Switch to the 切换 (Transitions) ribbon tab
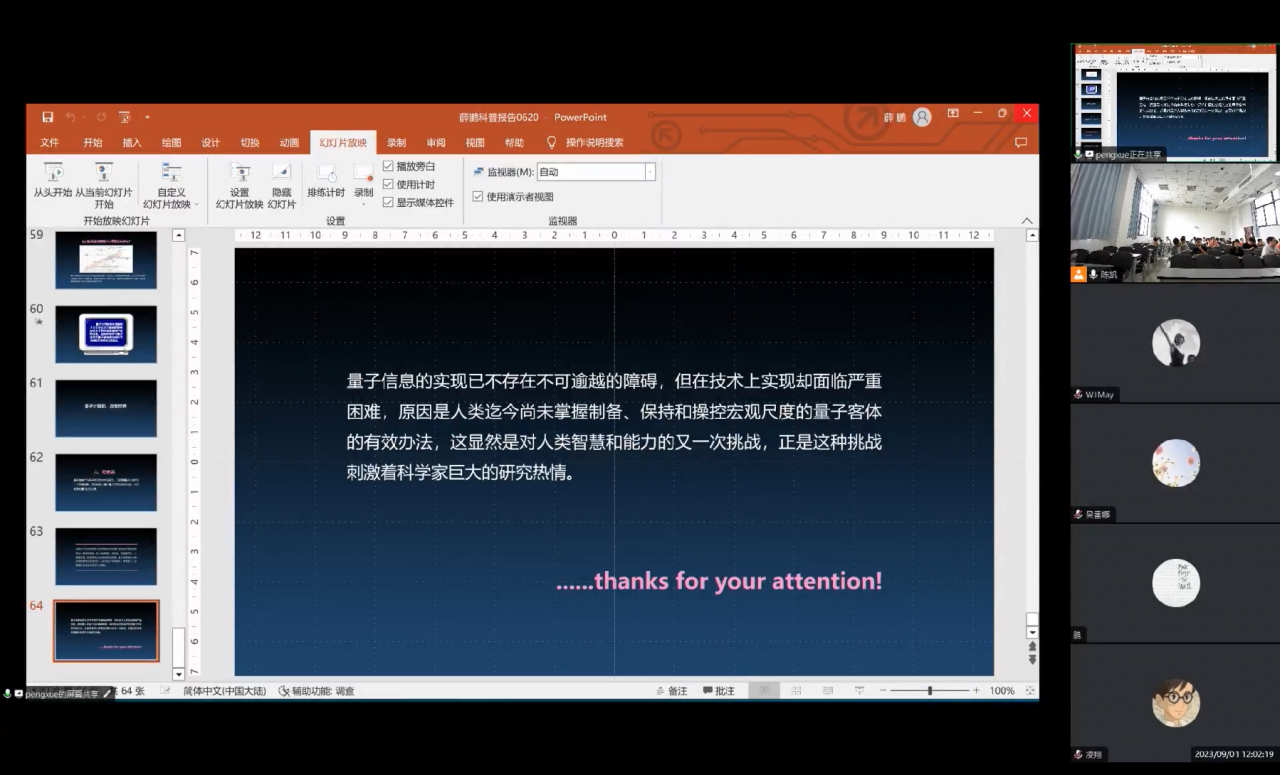 (x=249, y=142)
